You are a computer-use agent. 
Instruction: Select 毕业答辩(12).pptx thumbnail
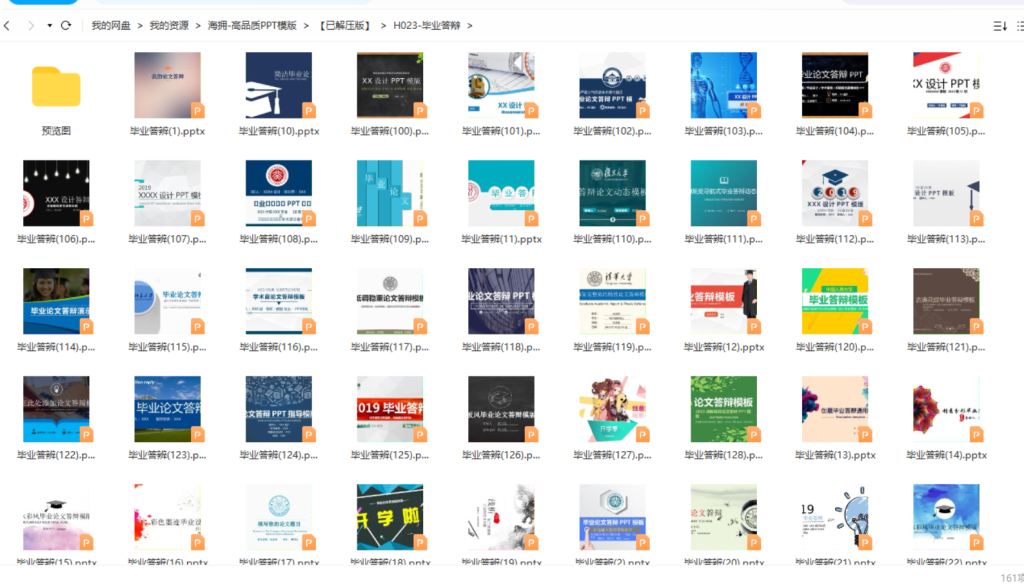coord(724,302)
